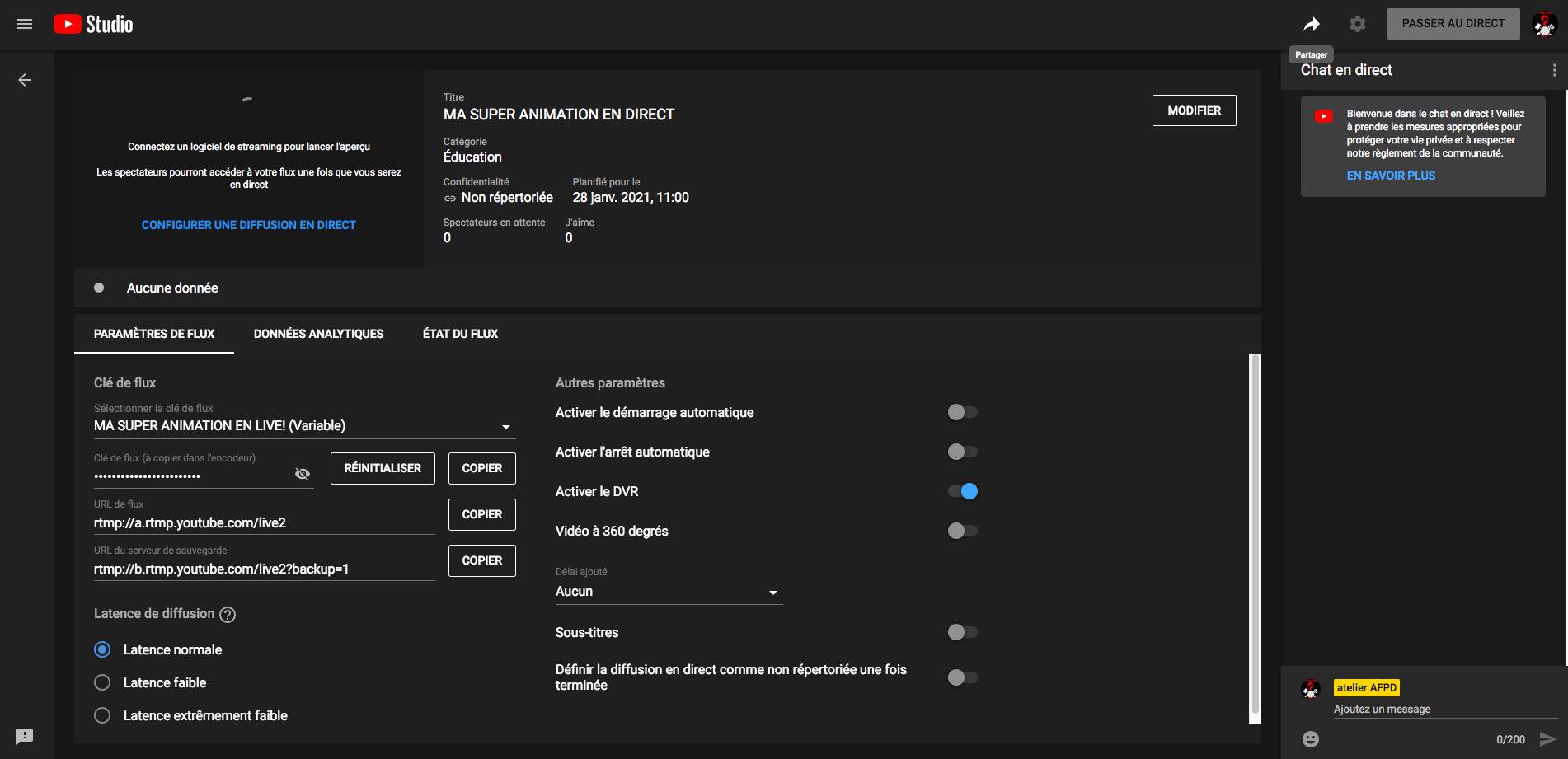Expand the stream key selection dropdown

[505, 426]
